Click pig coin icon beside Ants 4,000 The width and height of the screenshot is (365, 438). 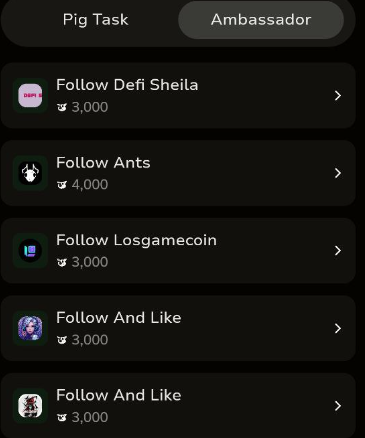point(62,185)
